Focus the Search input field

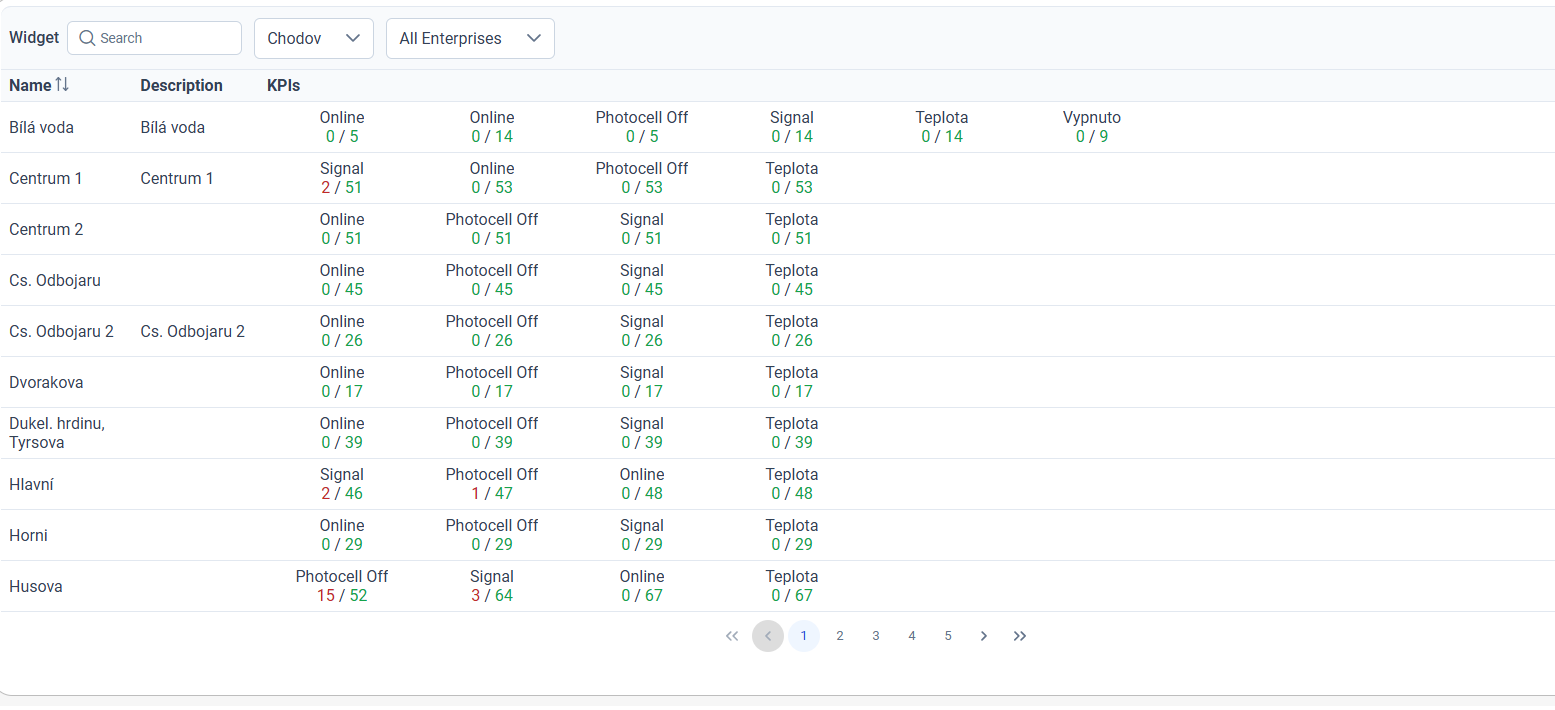[154, 38]
